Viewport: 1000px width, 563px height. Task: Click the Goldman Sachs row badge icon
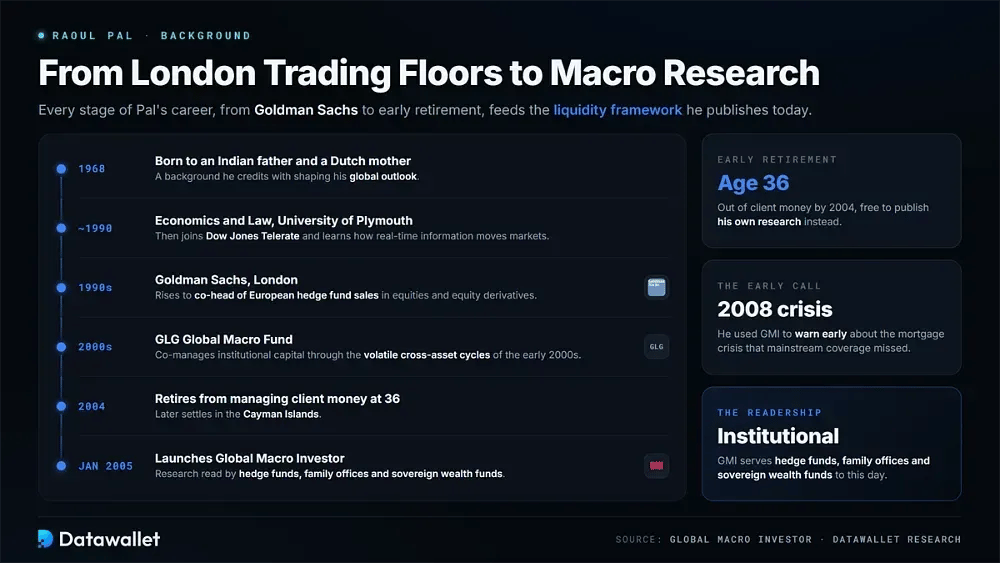[x=656, y=288]
